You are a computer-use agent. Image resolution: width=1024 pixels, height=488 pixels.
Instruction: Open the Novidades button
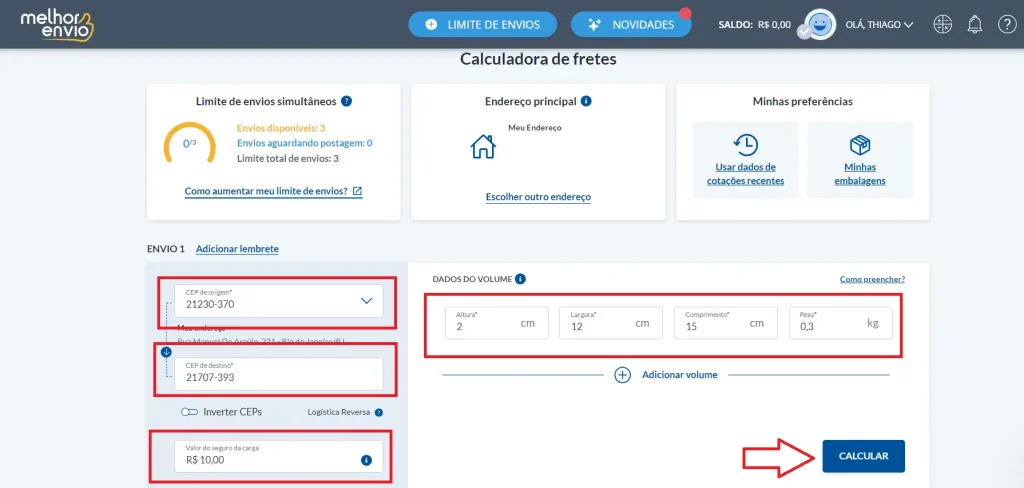coord(631,25)
